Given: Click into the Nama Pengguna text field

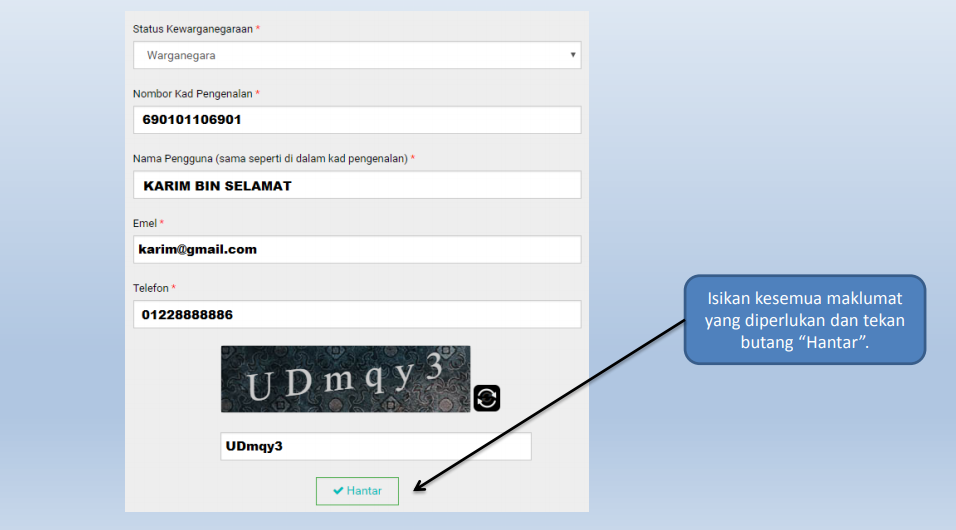Looking at the screenshot, I should [356, 185].
